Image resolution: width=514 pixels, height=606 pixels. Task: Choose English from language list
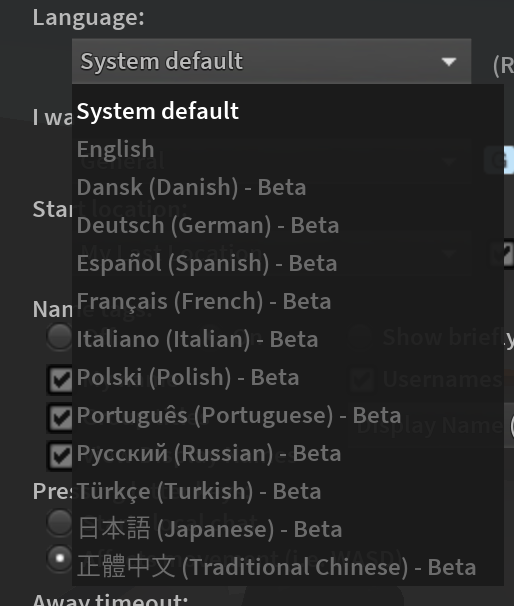coord(288,149)
